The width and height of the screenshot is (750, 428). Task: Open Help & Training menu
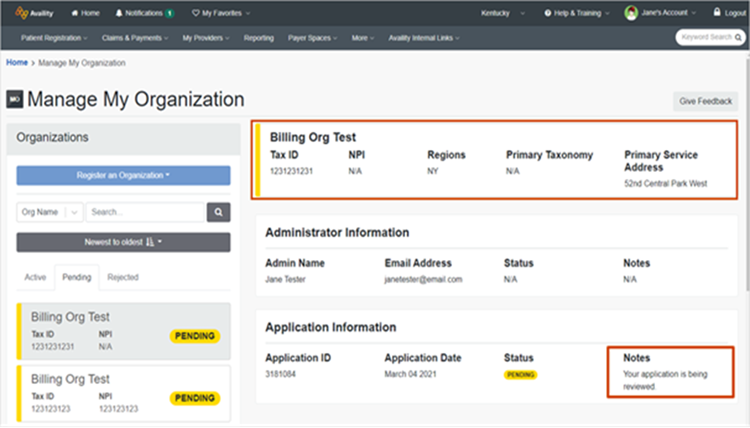tap(577, 13)
